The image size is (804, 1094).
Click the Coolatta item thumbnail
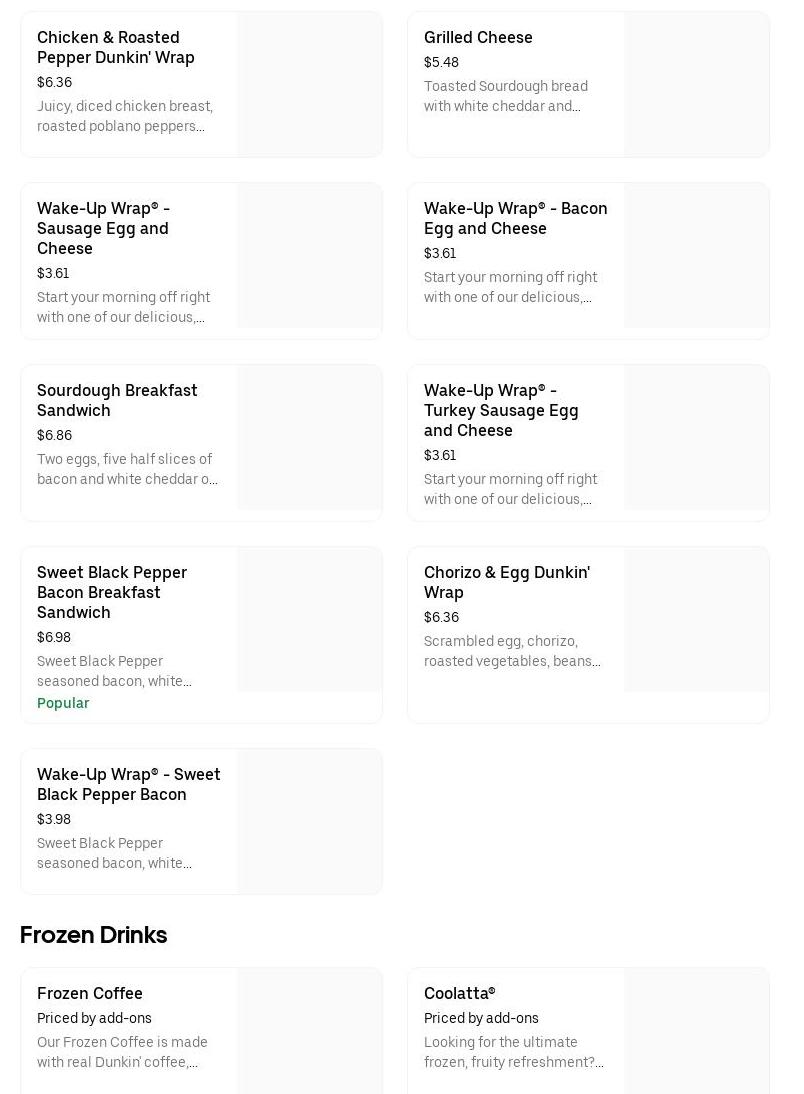click(696, 1030)
